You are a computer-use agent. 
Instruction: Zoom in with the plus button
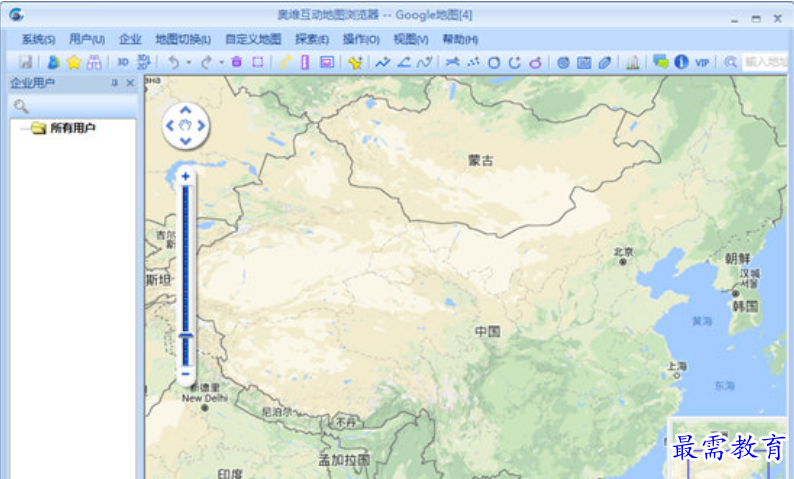tap(185, 176)
